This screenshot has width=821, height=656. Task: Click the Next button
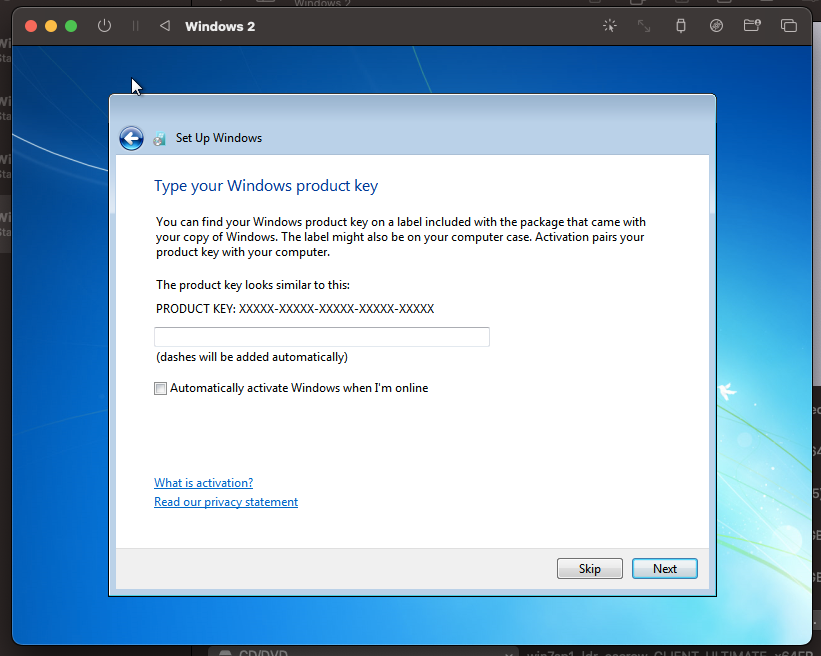[664, 569]
